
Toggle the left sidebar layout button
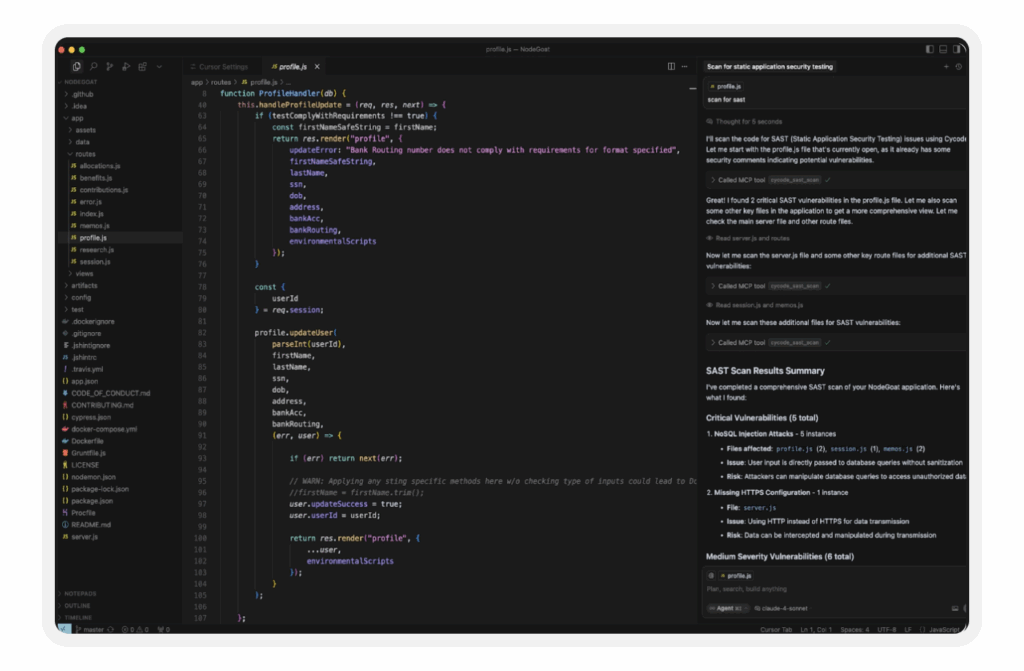[x=930, y=49]
